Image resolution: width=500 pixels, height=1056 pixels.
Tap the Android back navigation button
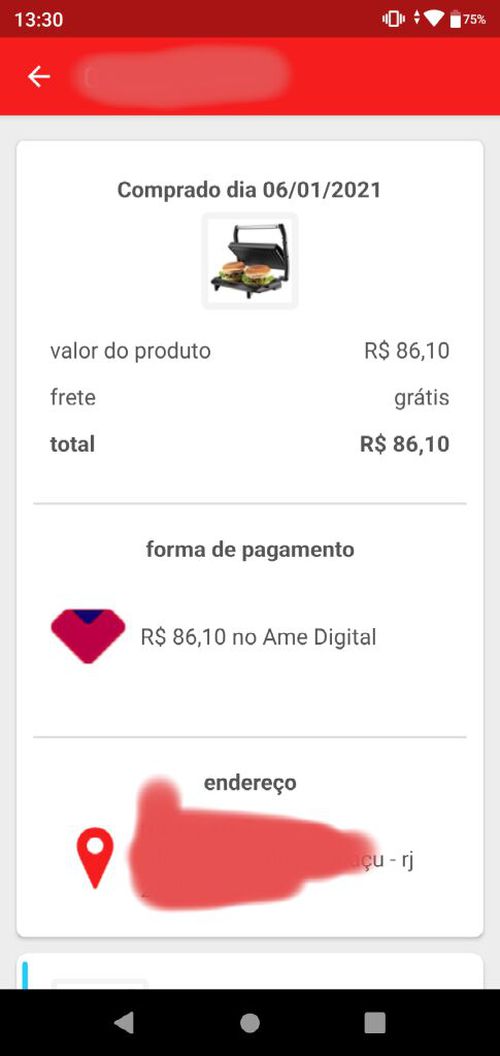(124, 1022)
